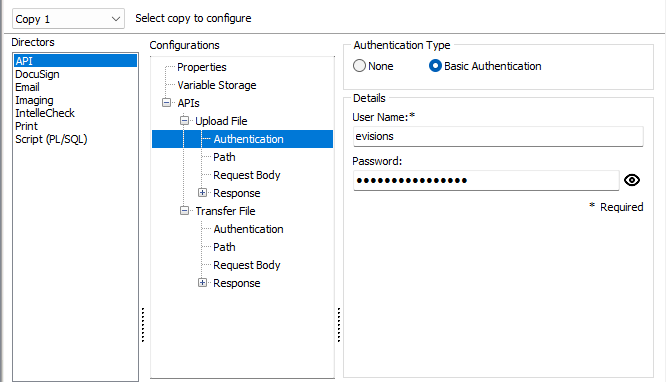Select the Email director
Viewport: 666px width, 382px height.
pyautogui.click(x=28, y=87)
